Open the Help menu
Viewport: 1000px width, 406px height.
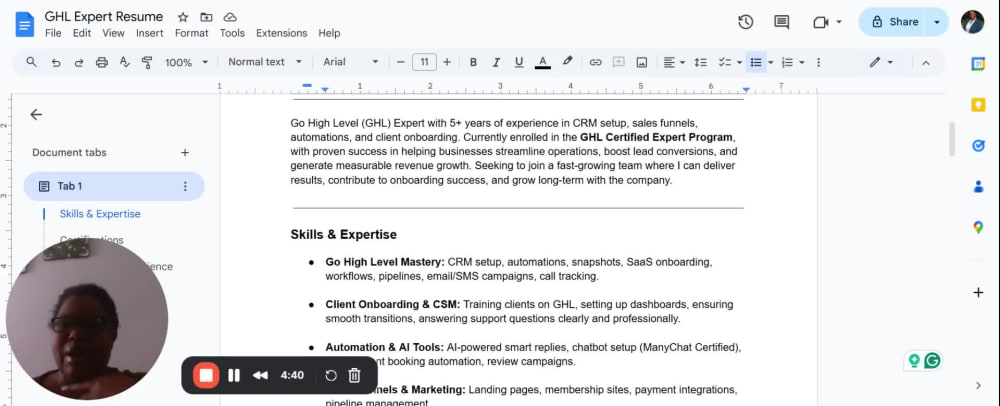click(329, 33)
